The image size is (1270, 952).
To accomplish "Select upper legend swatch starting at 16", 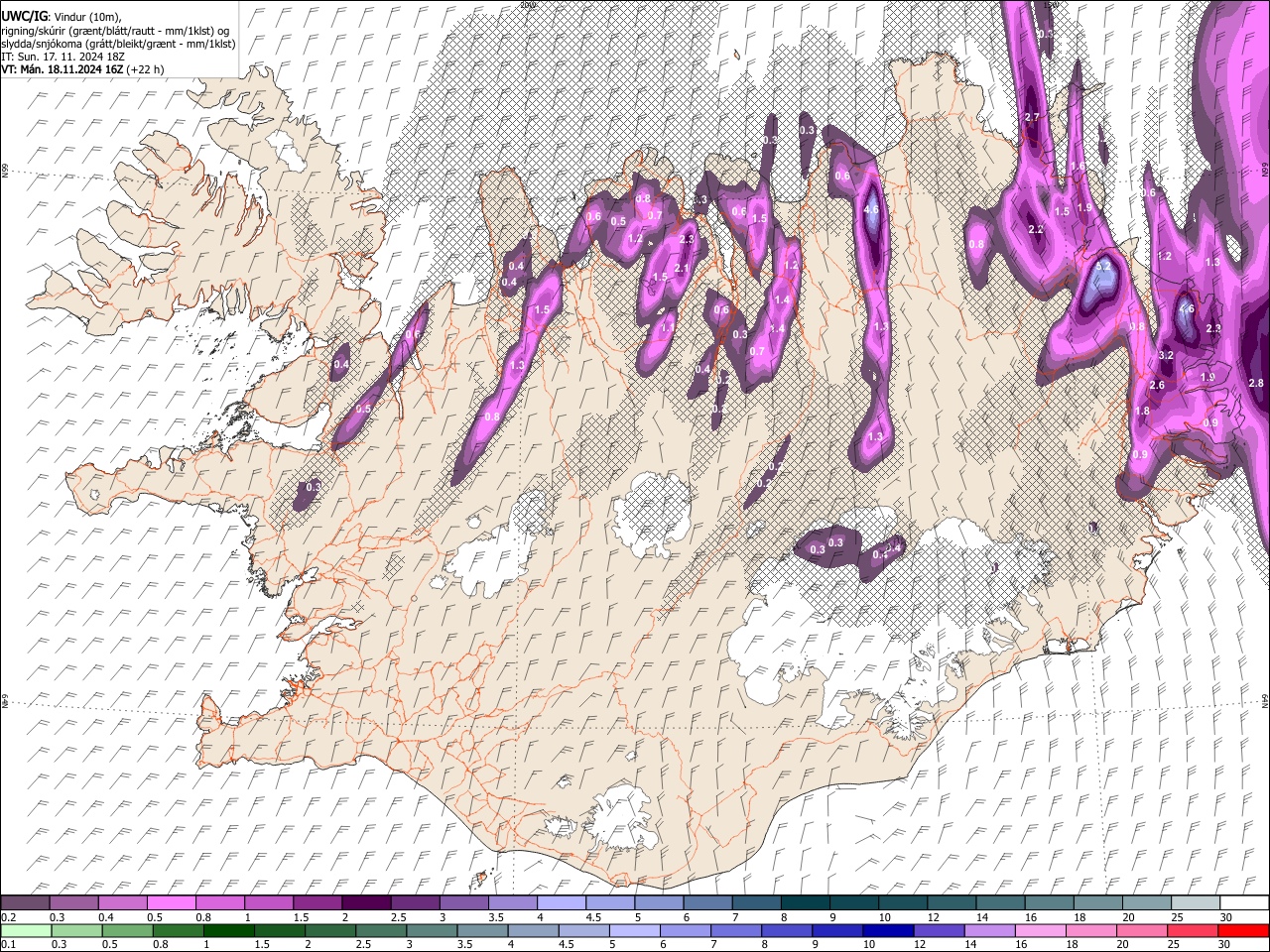I will (1049, 902).
